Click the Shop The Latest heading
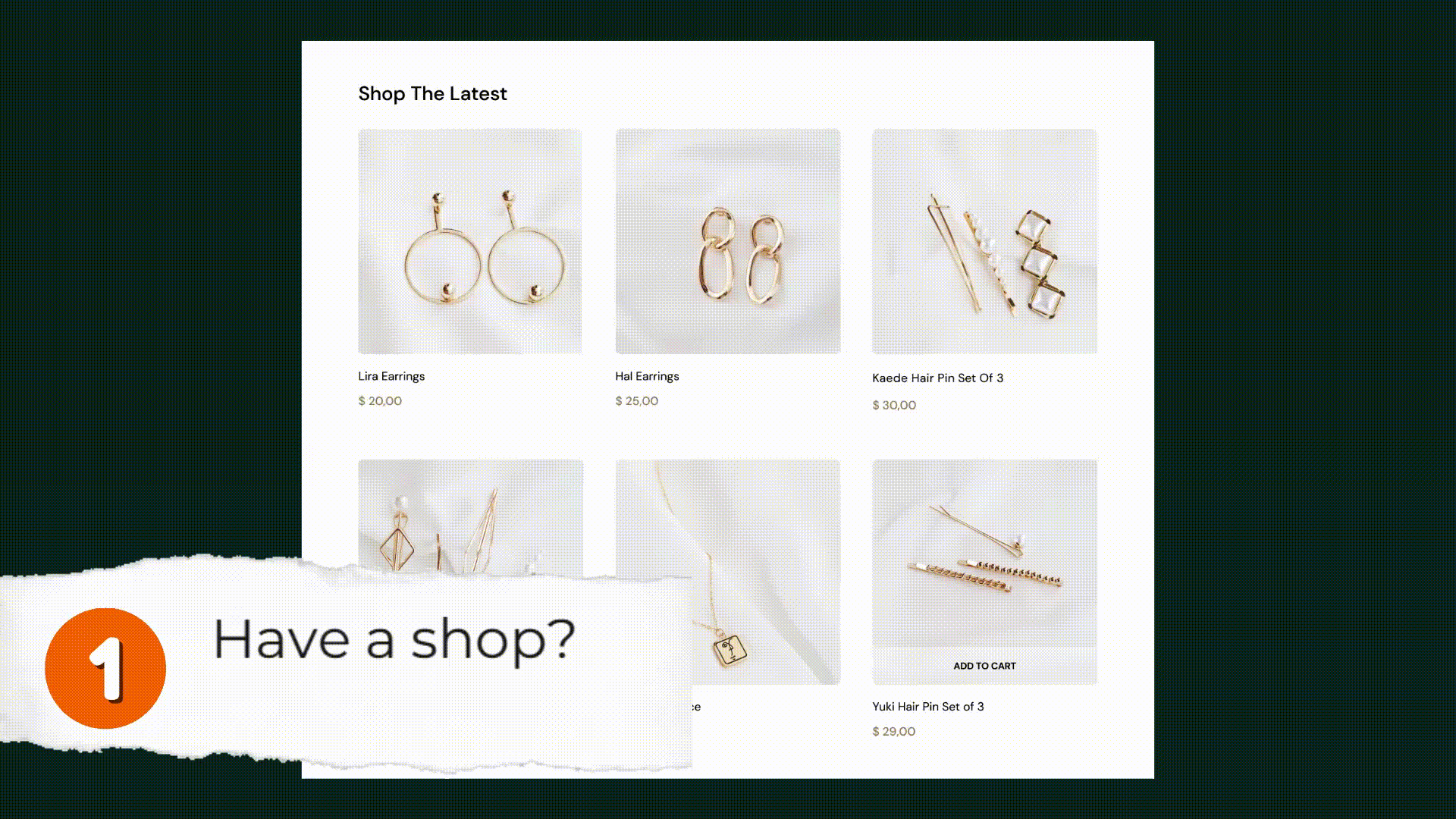 point(432,94)
